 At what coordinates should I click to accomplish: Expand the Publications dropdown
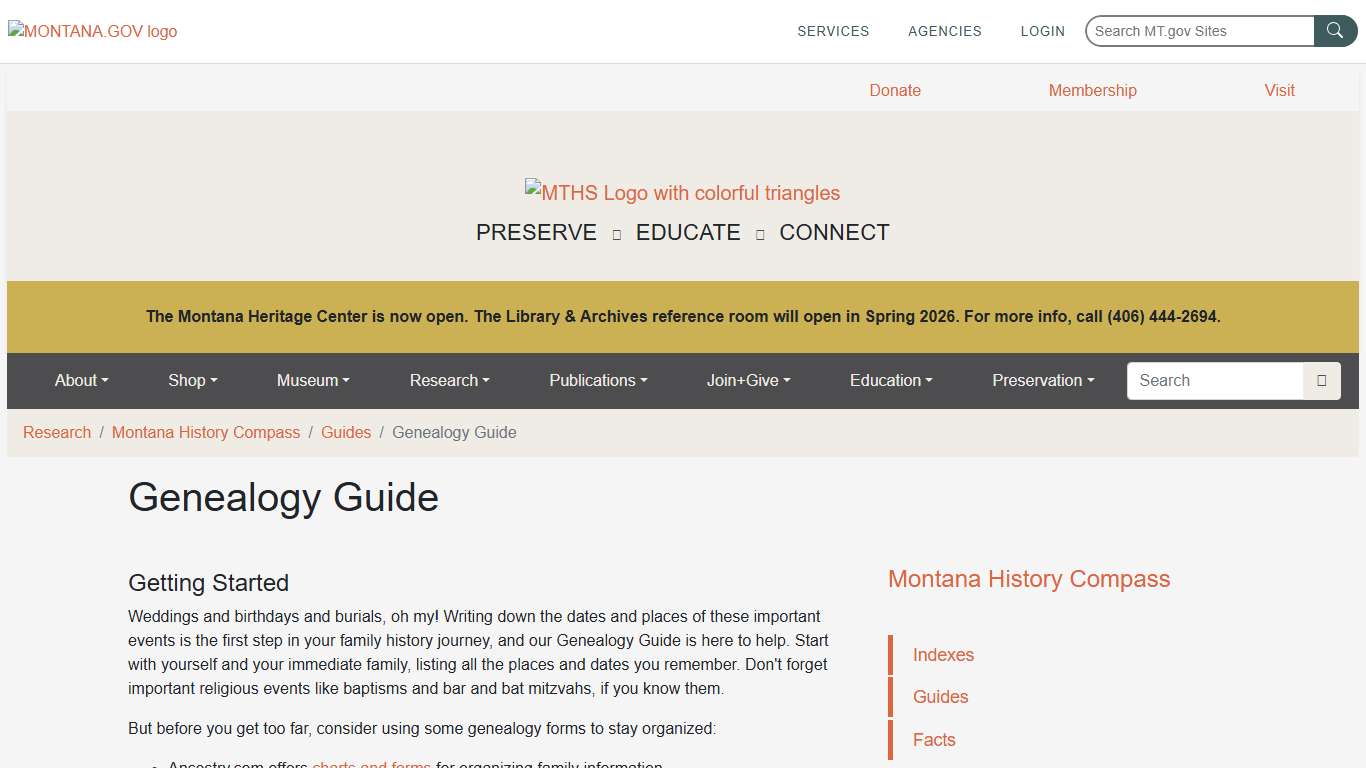click(x=597, y=381)
